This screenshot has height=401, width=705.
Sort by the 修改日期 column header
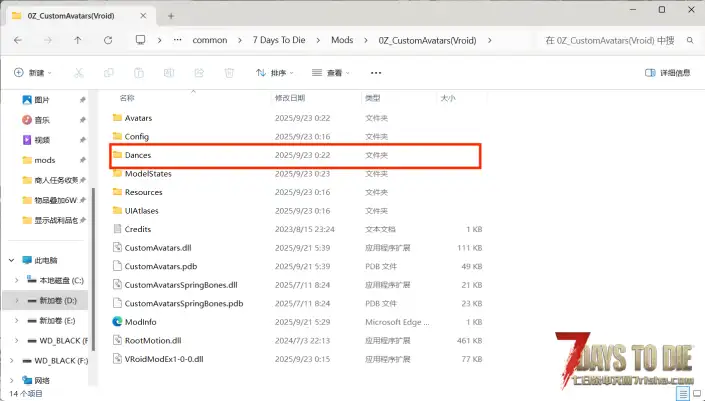pos(289,98)
